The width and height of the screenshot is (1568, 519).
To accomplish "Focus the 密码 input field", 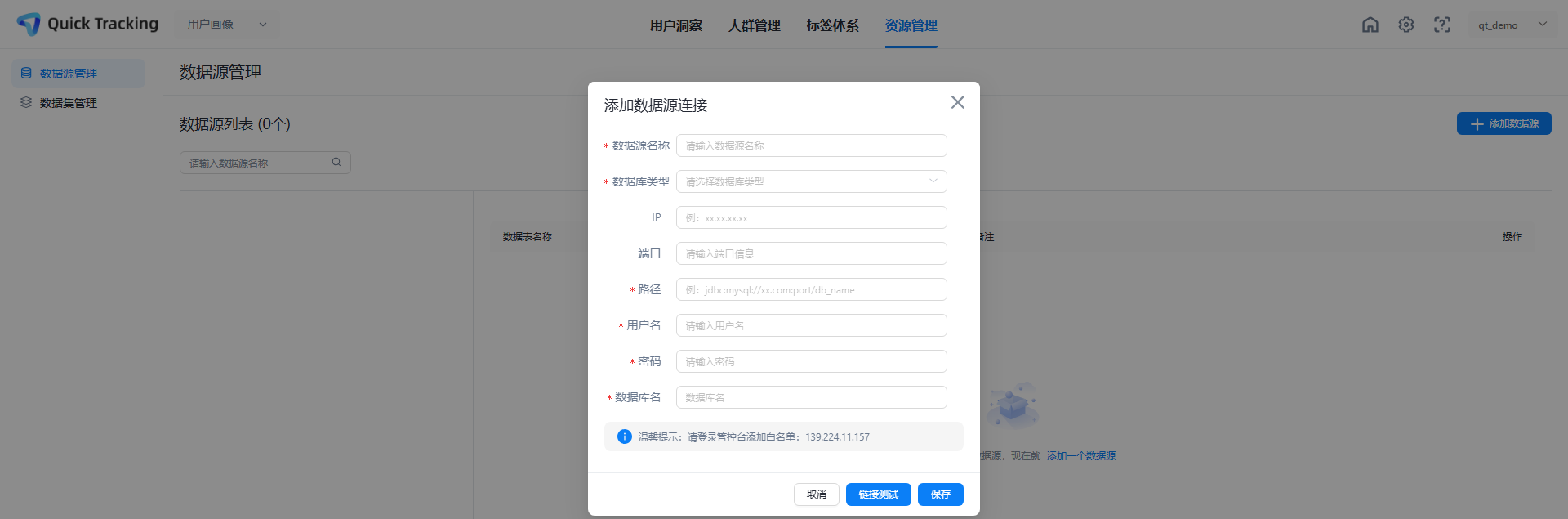I will point(812,361).
